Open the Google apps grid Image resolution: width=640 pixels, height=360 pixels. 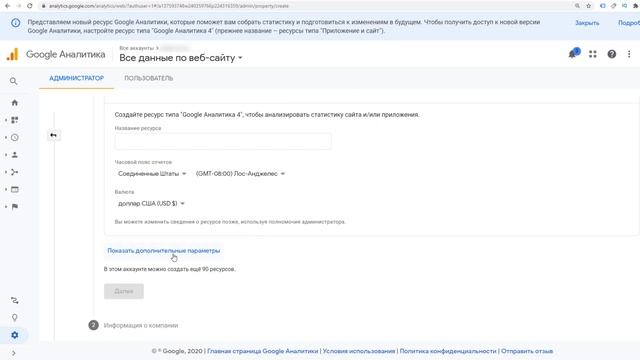pos(593,54)
